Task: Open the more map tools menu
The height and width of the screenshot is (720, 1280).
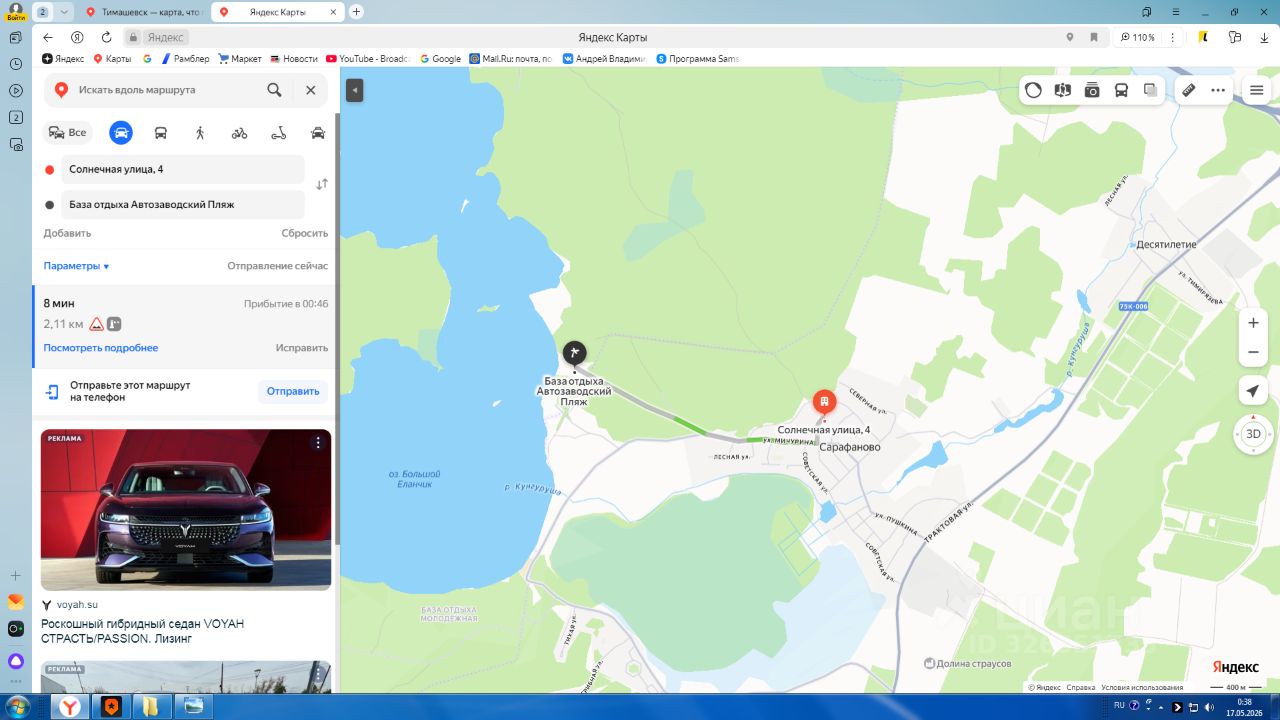Action: click(1218, 90)
